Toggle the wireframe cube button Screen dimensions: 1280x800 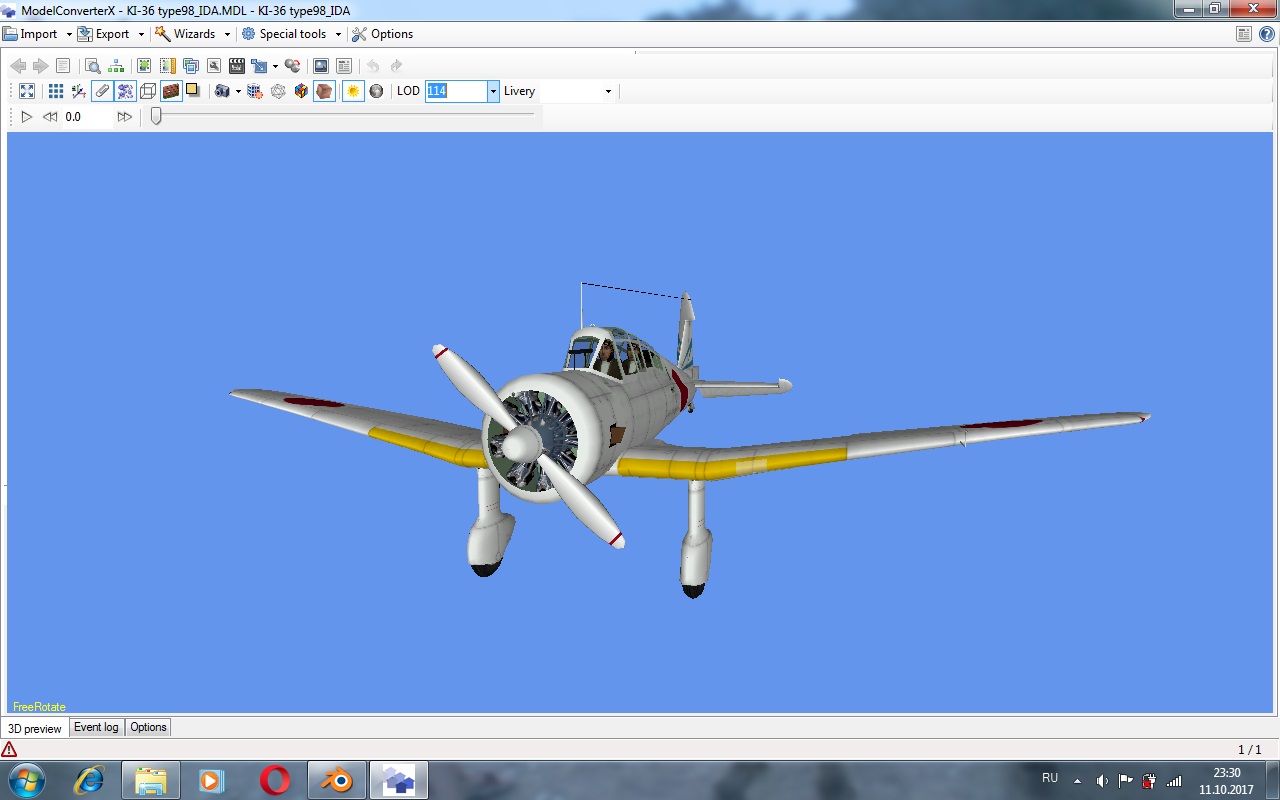[148, 91]
